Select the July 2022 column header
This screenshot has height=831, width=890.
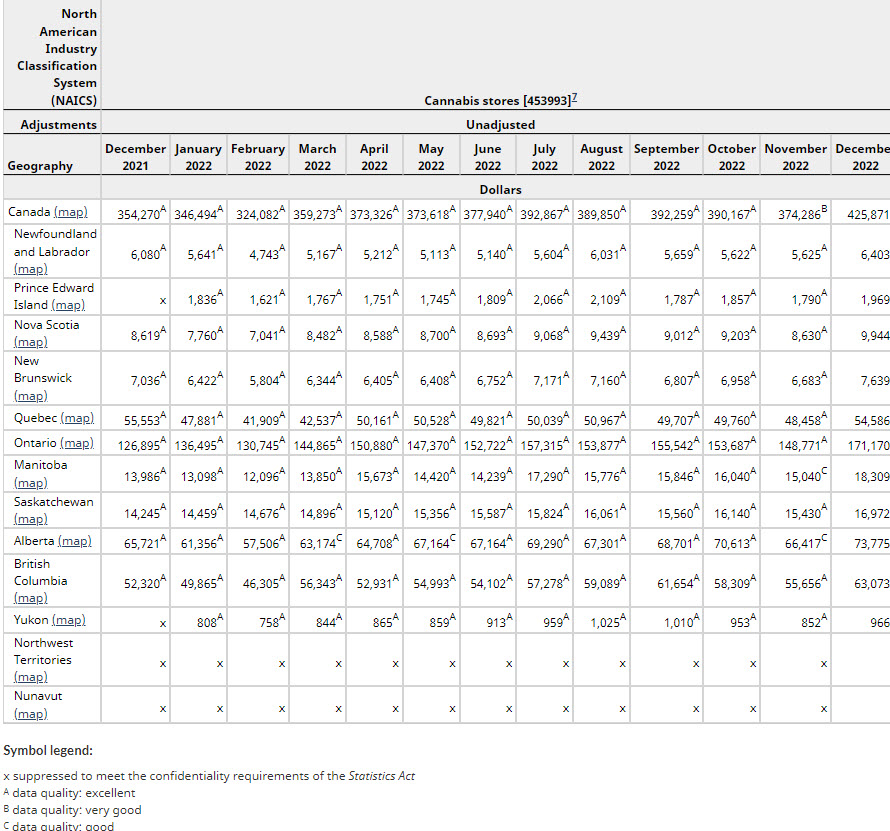[x=544, y=157]
